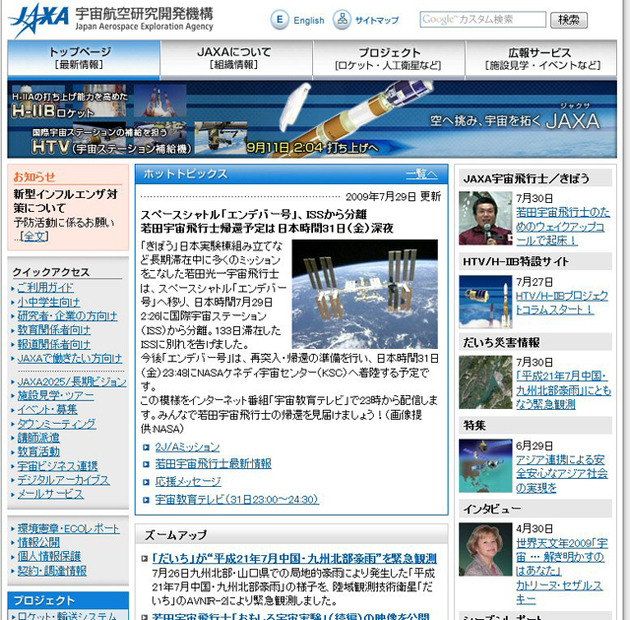Open the JAXA2025/長期ビジョン link
This screenshot has height=620, width=630.
coord(72,381)
